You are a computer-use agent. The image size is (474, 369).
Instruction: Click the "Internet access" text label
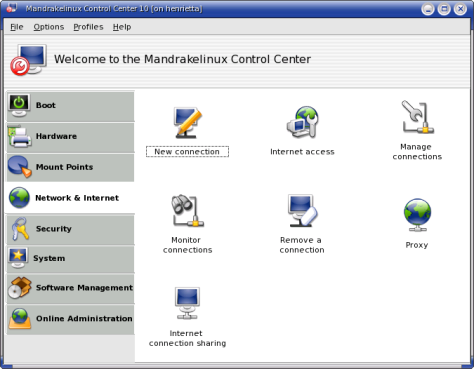point(302,152)
